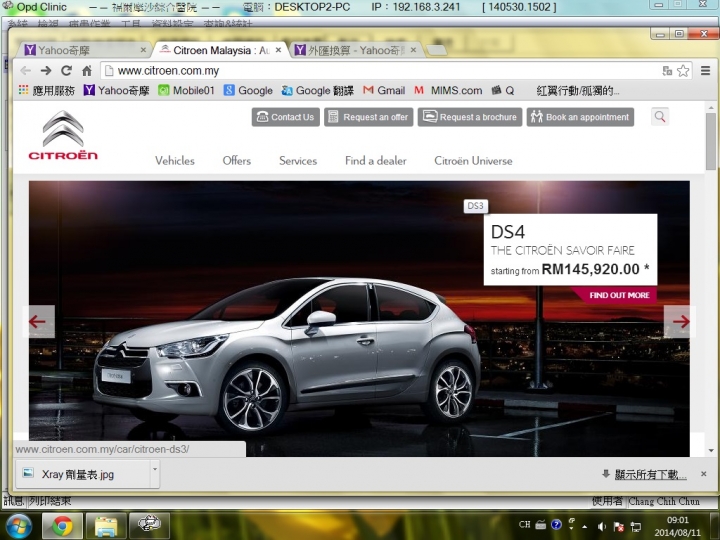The height and width of the screenshot is (540, 720).
Task: Open the Q bookmark
Action: [503, 90]
